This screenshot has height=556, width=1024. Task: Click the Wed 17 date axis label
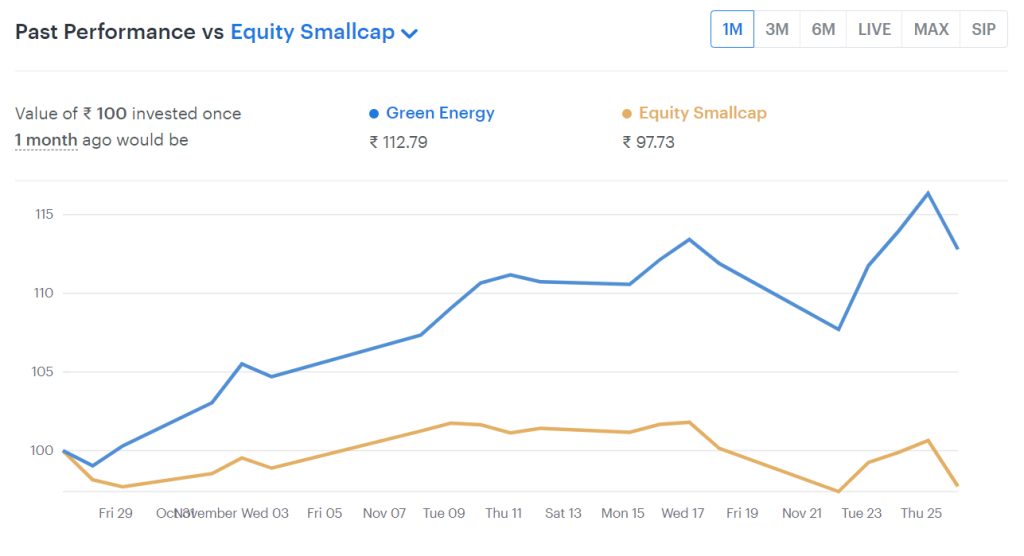point(682,513)
